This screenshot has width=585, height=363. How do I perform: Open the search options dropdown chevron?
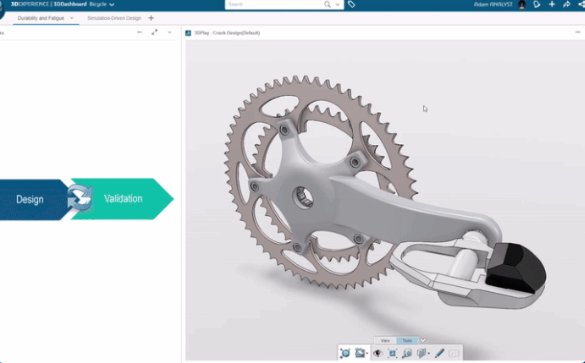click(x=337, y=4)
